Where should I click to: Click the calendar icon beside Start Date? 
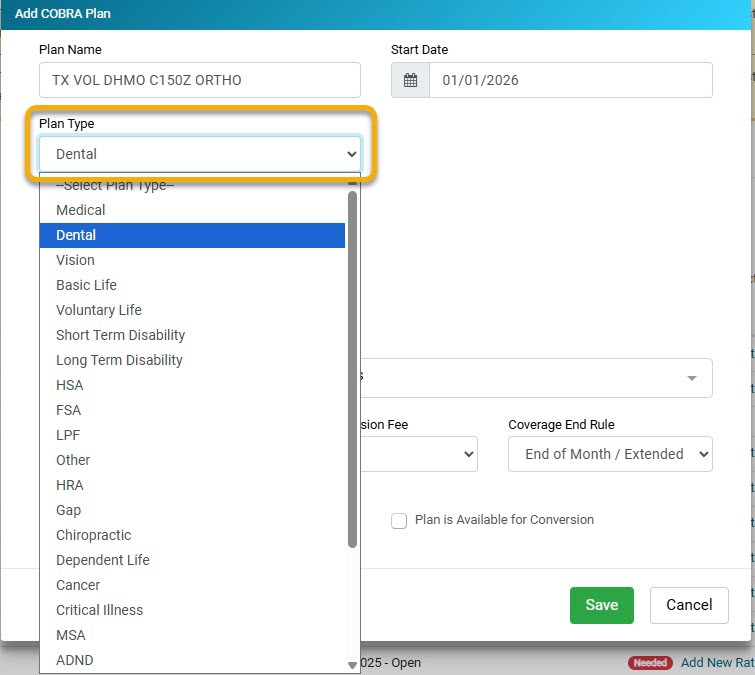410,80
